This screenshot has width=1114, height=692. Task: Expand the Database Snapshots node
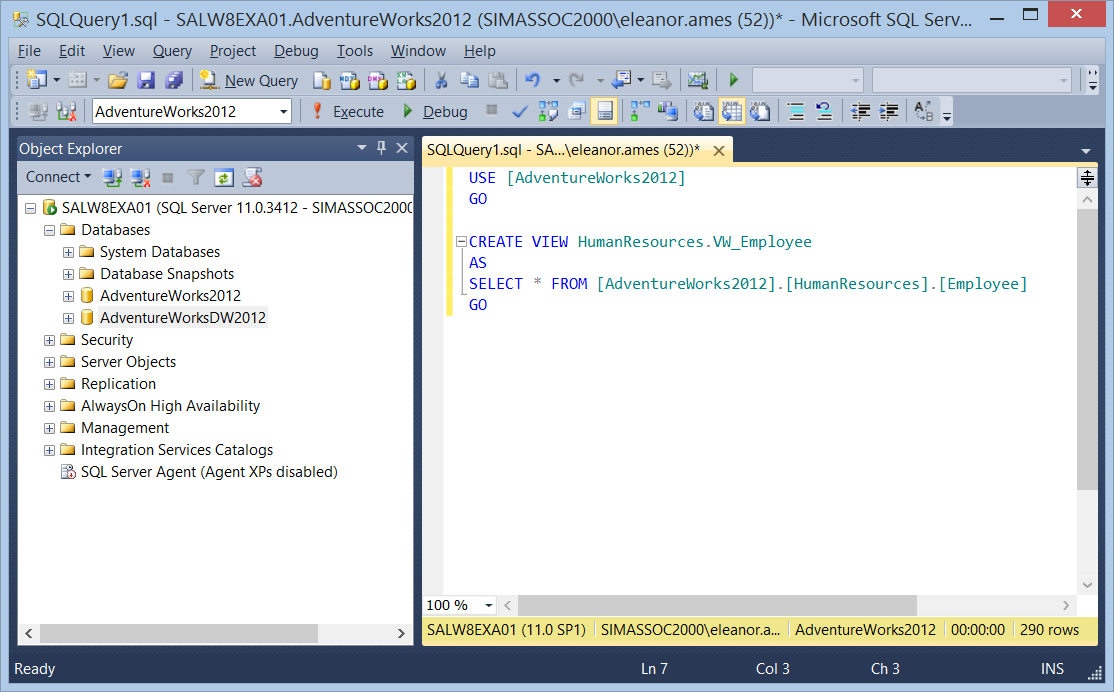pyautogui.click(x=68, y=274)
